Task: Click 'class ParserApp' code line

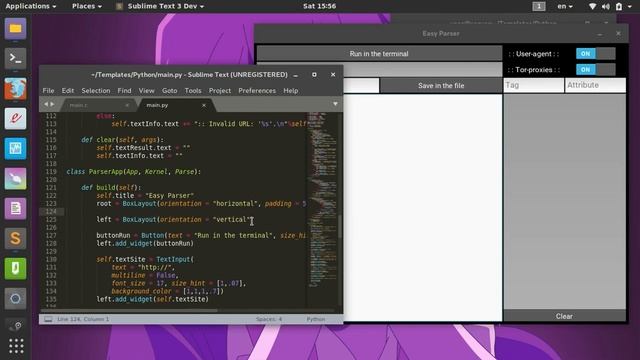Action: [133, 172]
